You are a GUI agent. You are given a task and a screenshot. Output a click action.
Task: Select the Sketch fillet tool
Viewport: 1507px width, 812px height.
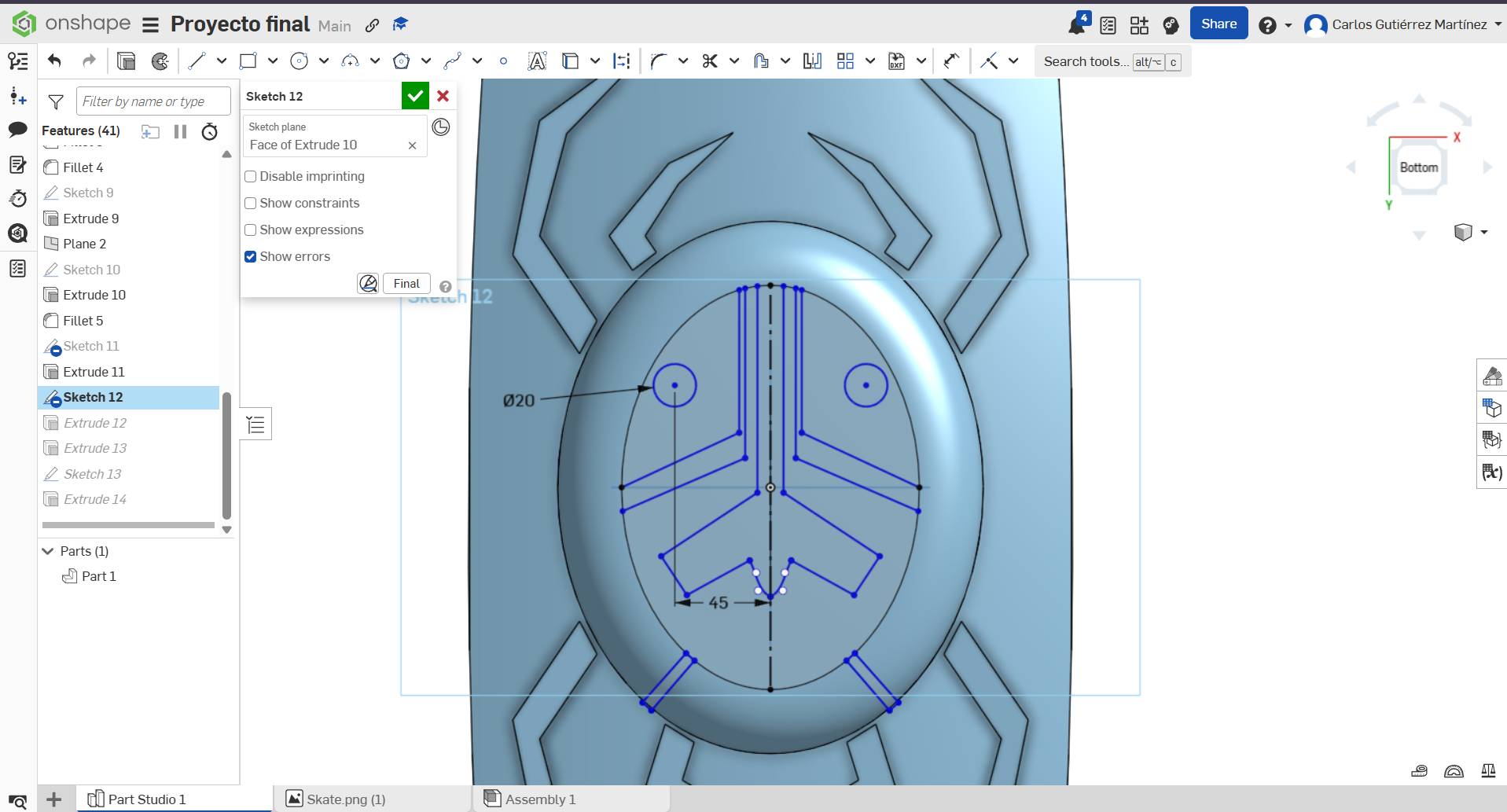(x=658, y=61)
